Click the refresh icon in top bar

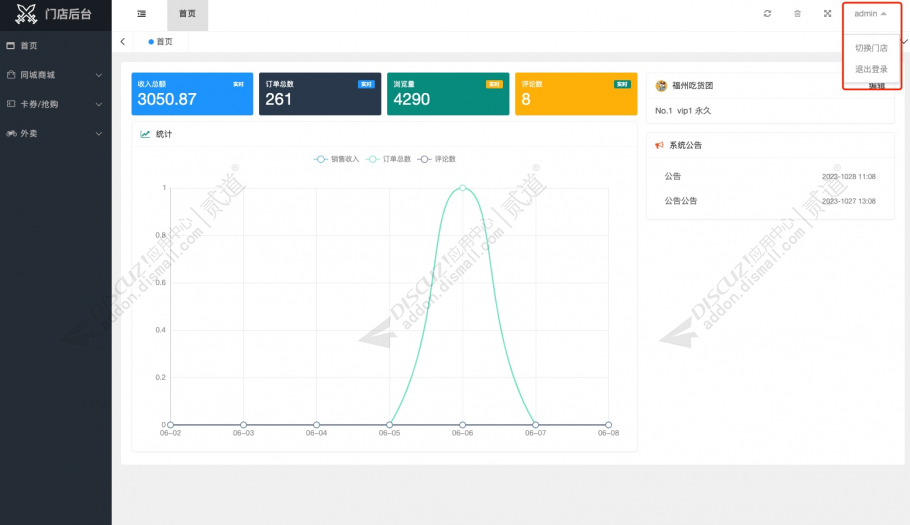tap(767, 14)
